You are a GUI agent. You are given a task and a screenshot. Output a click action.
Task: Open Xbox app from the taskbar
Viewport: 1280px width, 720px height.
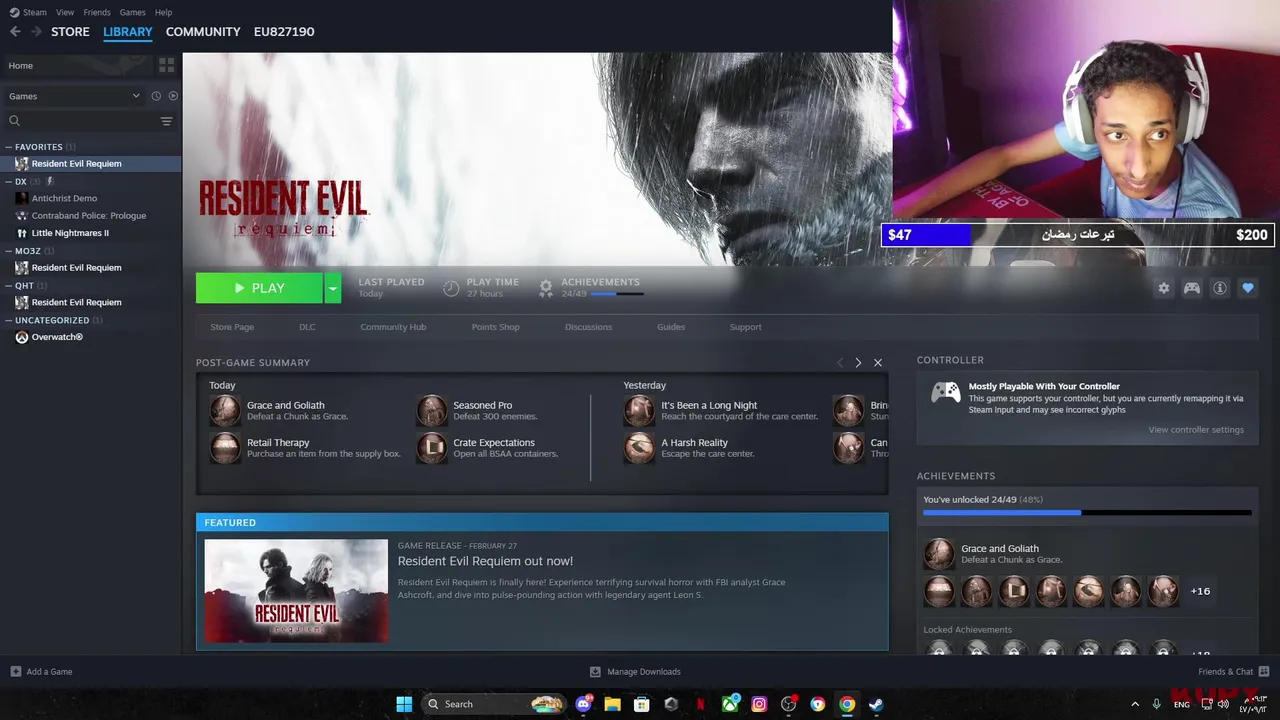tap(730, 704)
